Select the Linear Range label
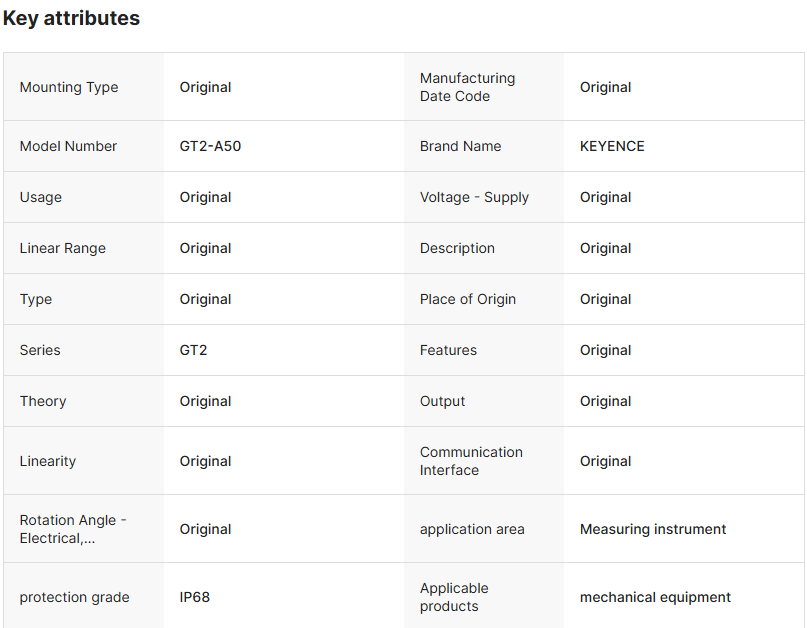This screenshot has width=807, height=628. click(x=62, y=248)
